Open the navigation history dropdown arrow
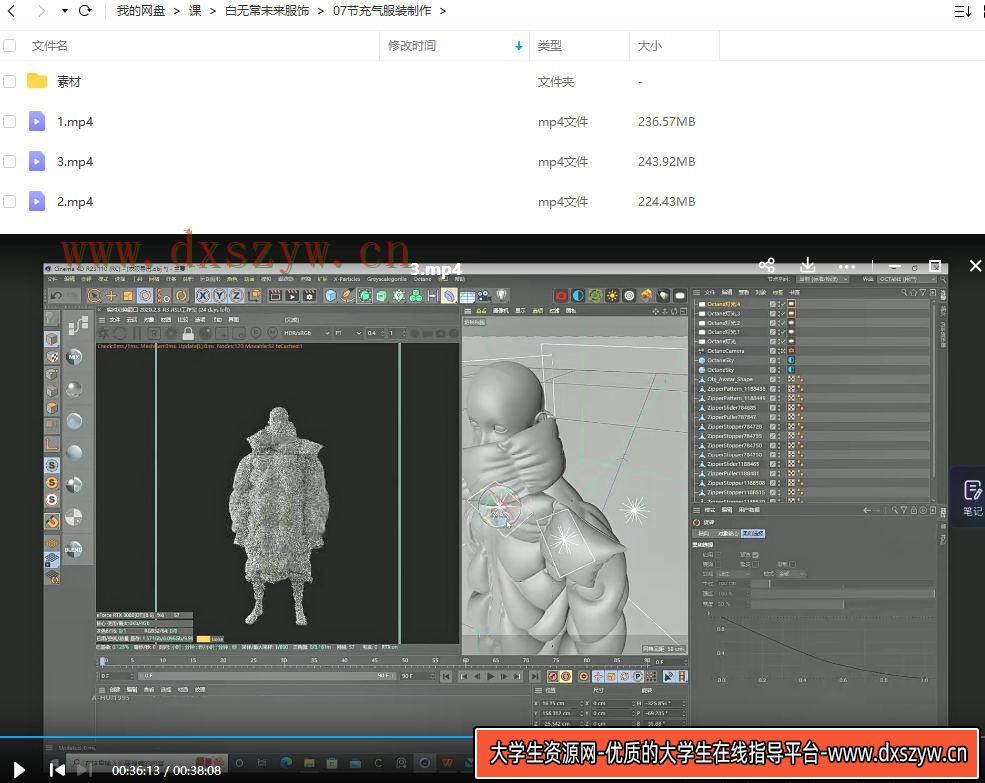 (x=65, y=11)
